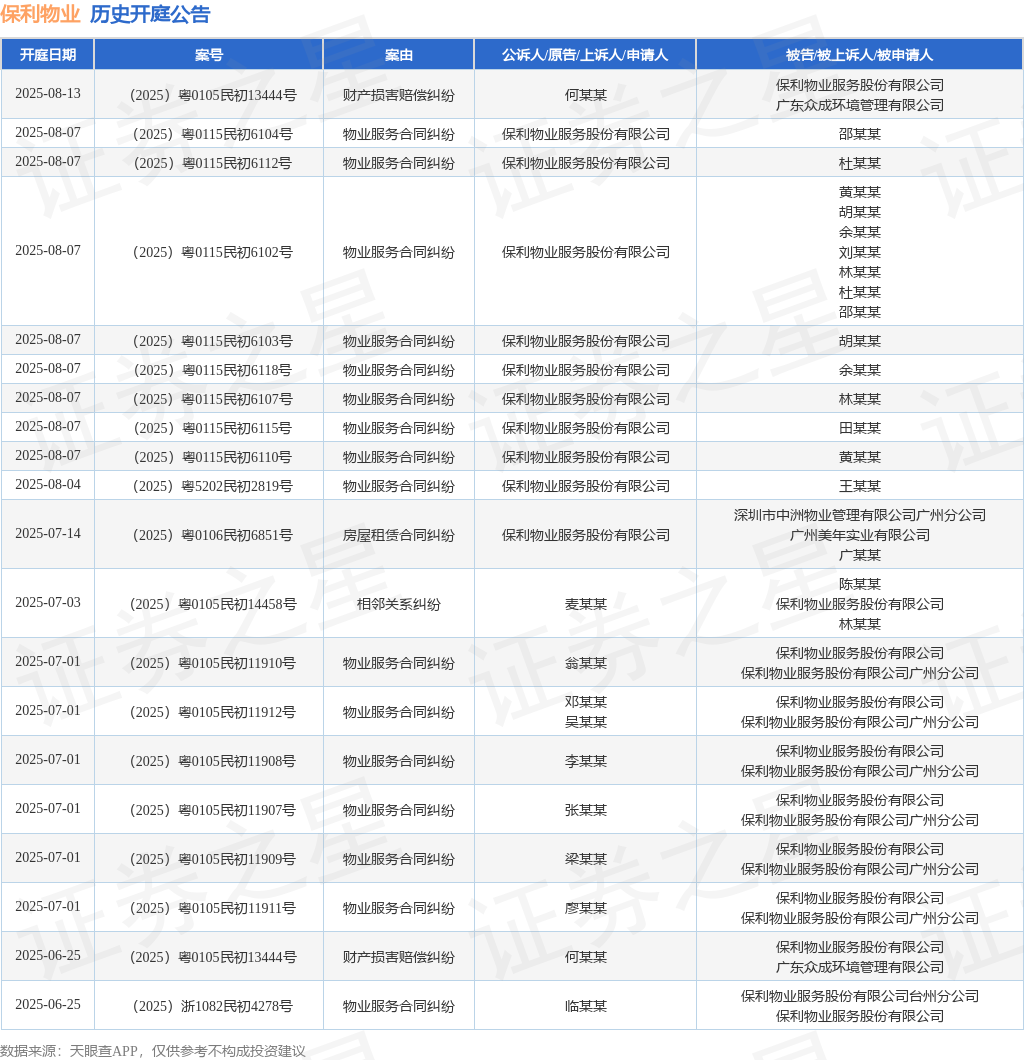Click the 房屋租赁合同纠纷 case cause
This screenshot has height=1060, width=1024.
pos(399,535)
